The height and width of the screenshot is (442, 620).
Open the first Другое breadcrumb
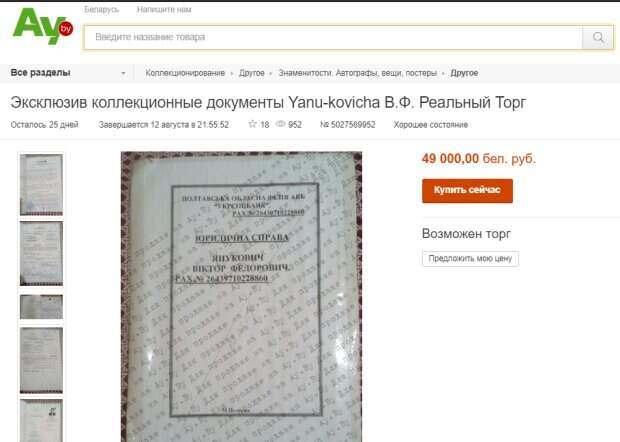(251, 73)
